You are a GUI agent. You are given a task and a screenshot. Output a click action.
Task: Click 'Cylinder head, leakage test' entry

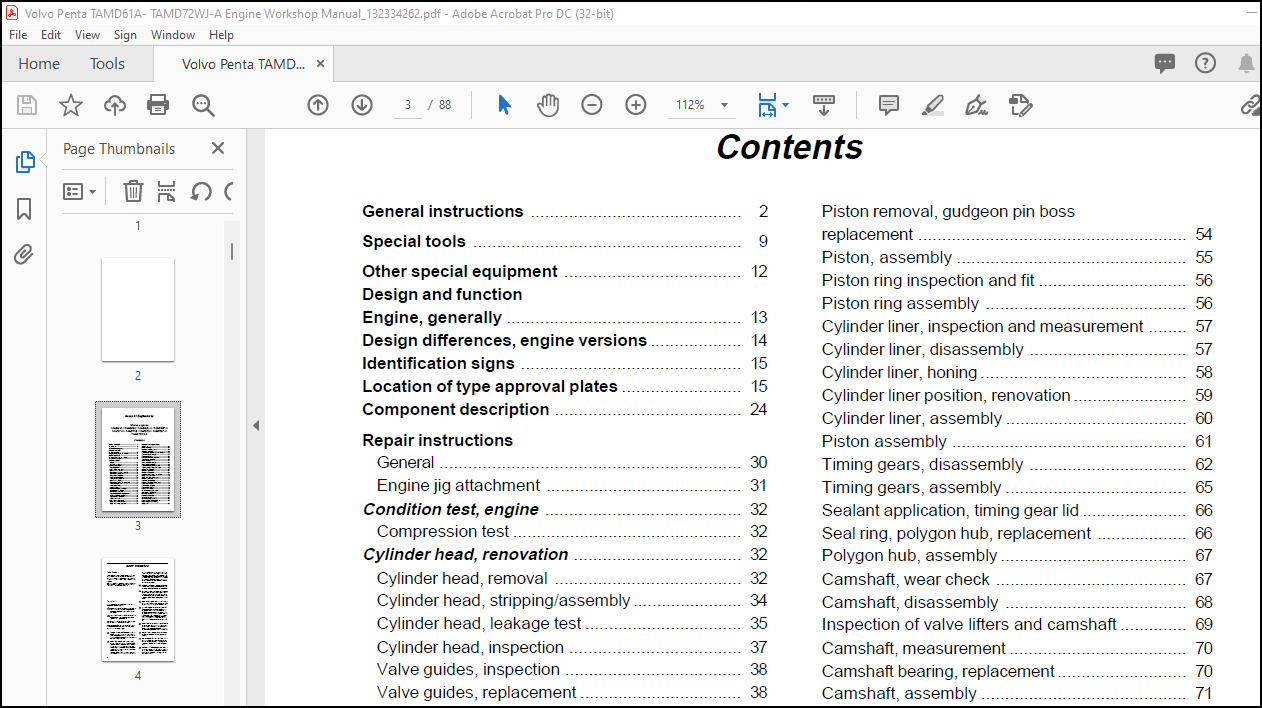click(572, 623)
